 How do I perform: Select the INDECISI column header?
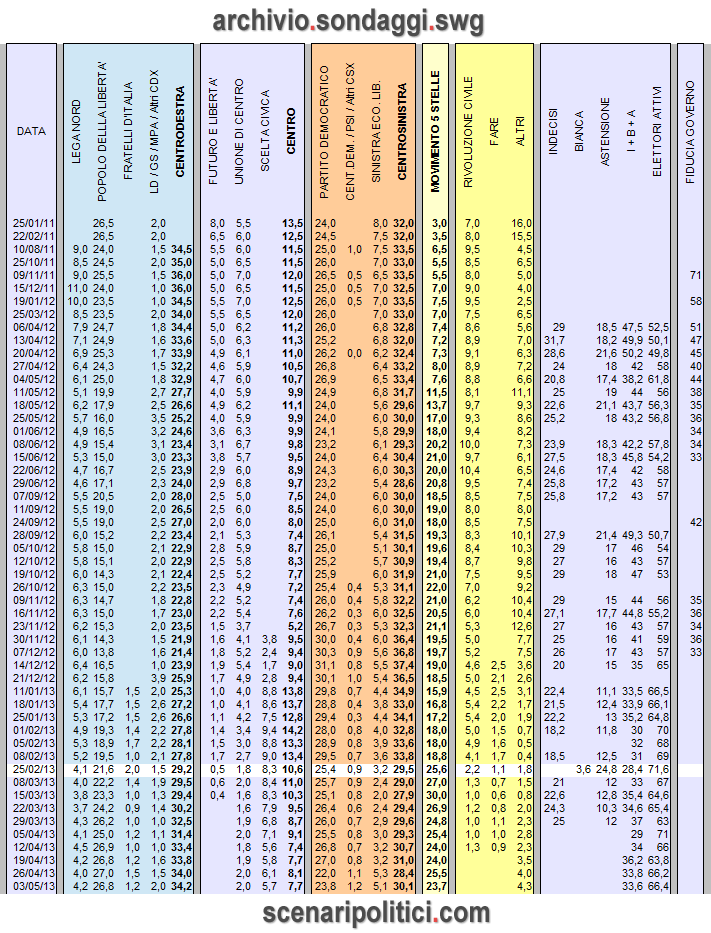tap(553, 132)
